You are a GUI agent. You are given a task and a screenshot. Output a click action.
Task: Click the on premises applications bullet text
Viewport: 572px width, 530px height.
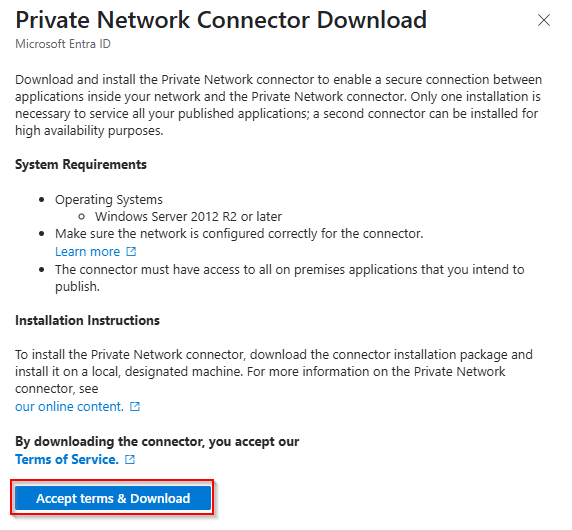click(290, 278)
